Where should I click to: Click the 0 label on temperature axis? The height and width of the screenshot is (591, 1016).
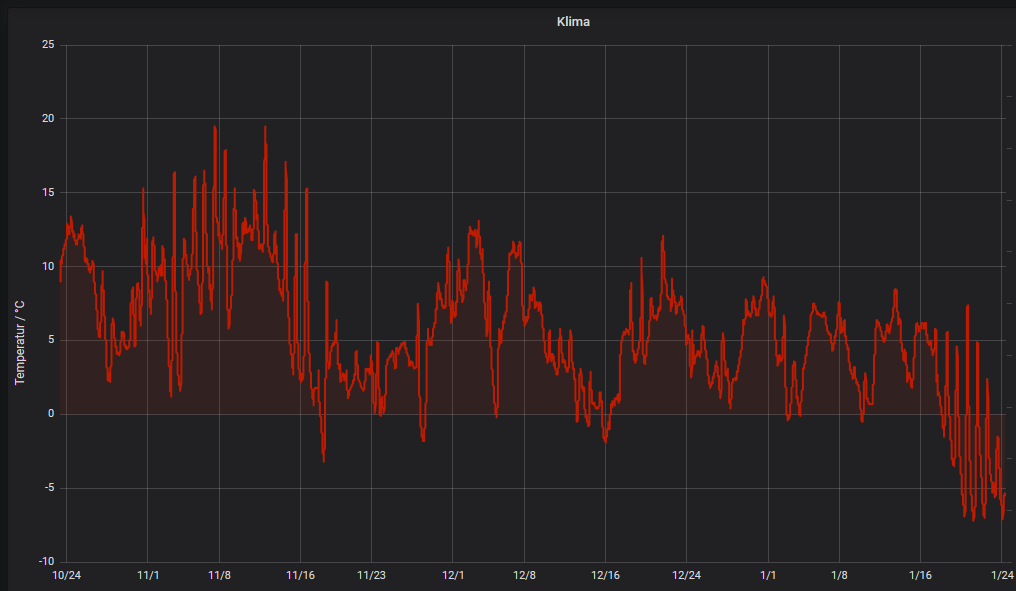click(x=51, y=414)
